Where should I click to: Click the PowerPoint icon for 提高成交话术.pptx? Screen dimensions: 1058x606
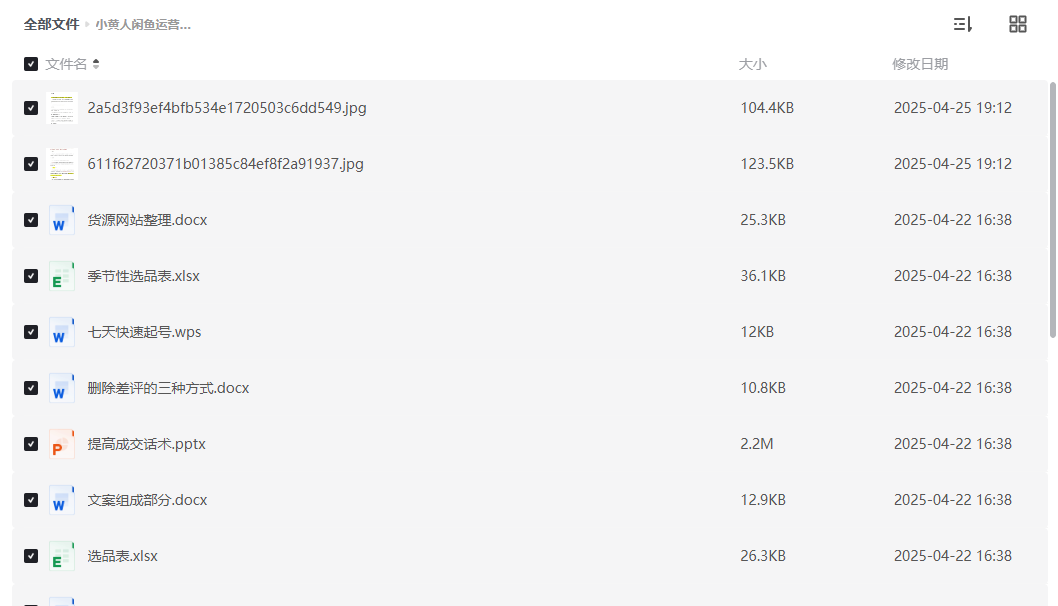pyautogui.click(x=61, y=444)
